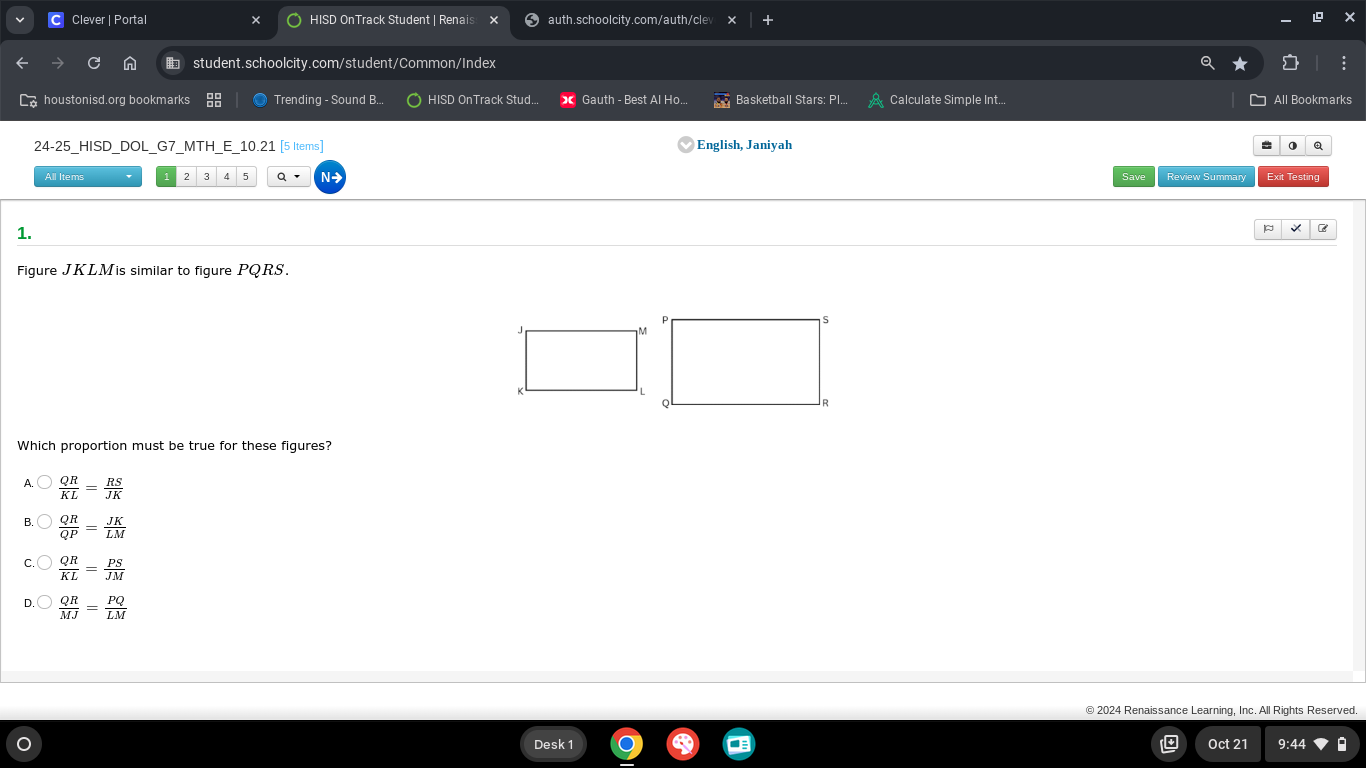
Task: Open Basketball Stars bookmark
Action: click(780, 100)
